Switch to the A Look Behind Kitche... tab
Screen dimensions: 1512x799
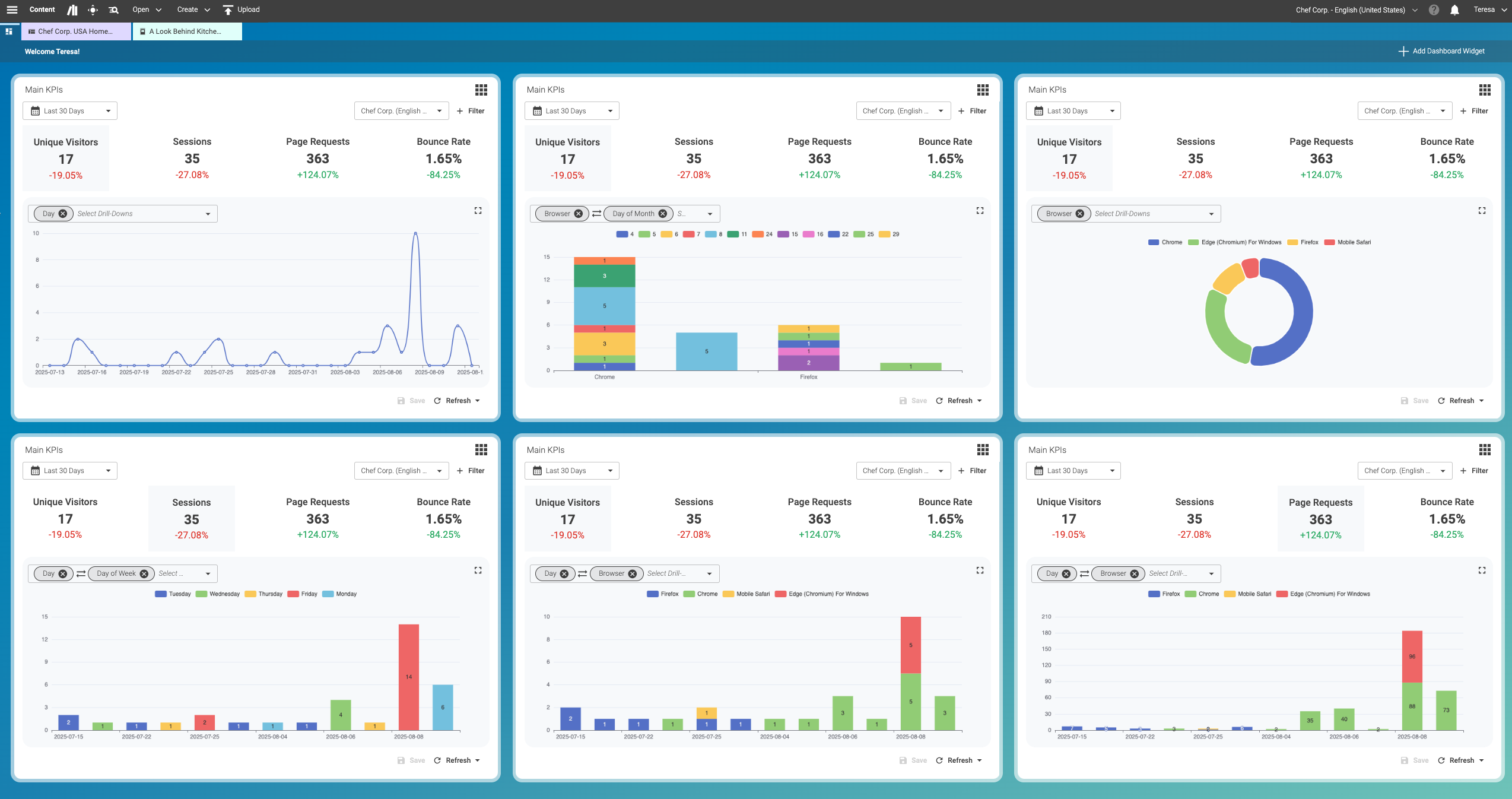pyautogui.click(x=186, y=31)
